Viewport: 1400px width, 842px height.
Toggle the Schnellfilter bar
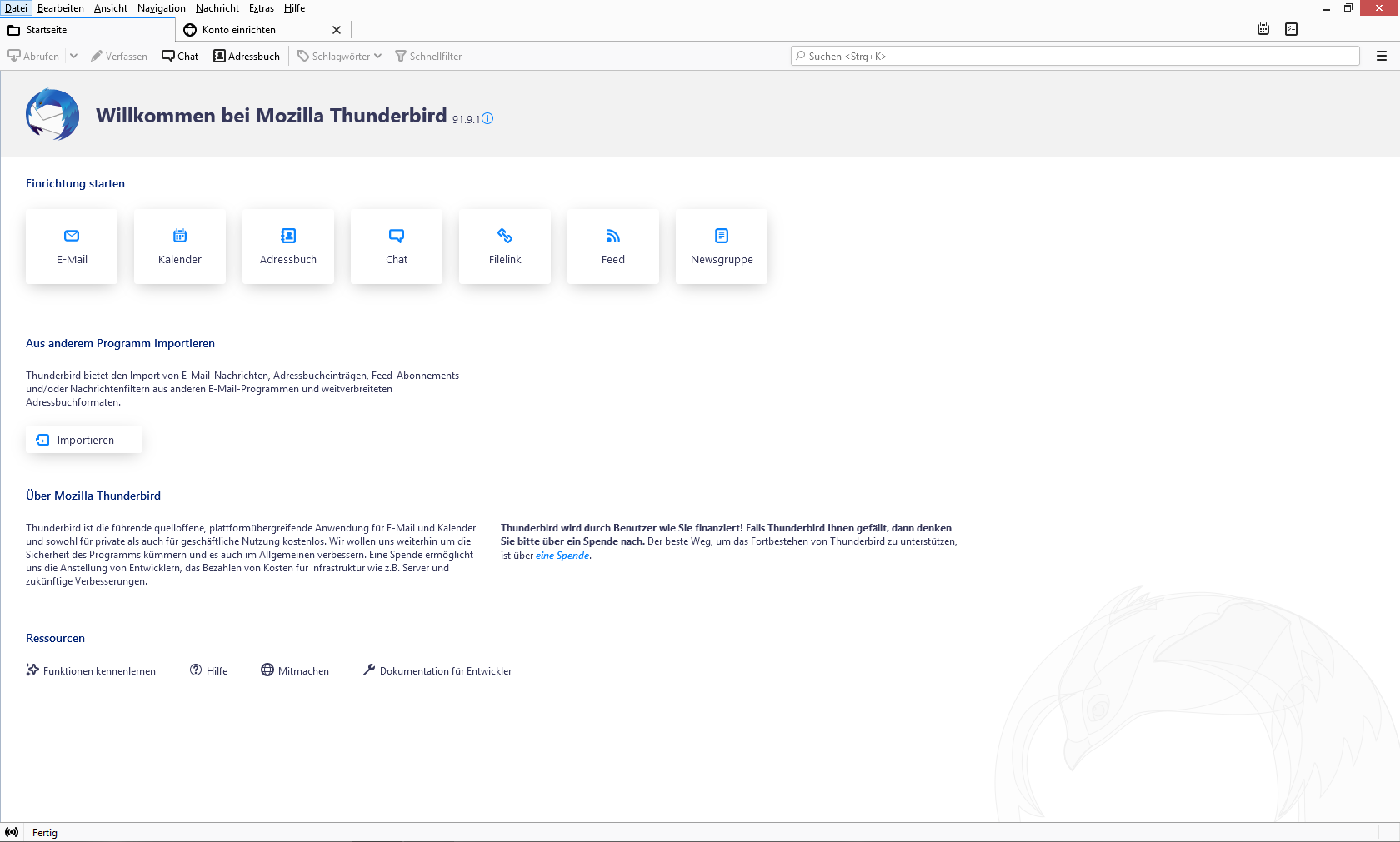428,56
